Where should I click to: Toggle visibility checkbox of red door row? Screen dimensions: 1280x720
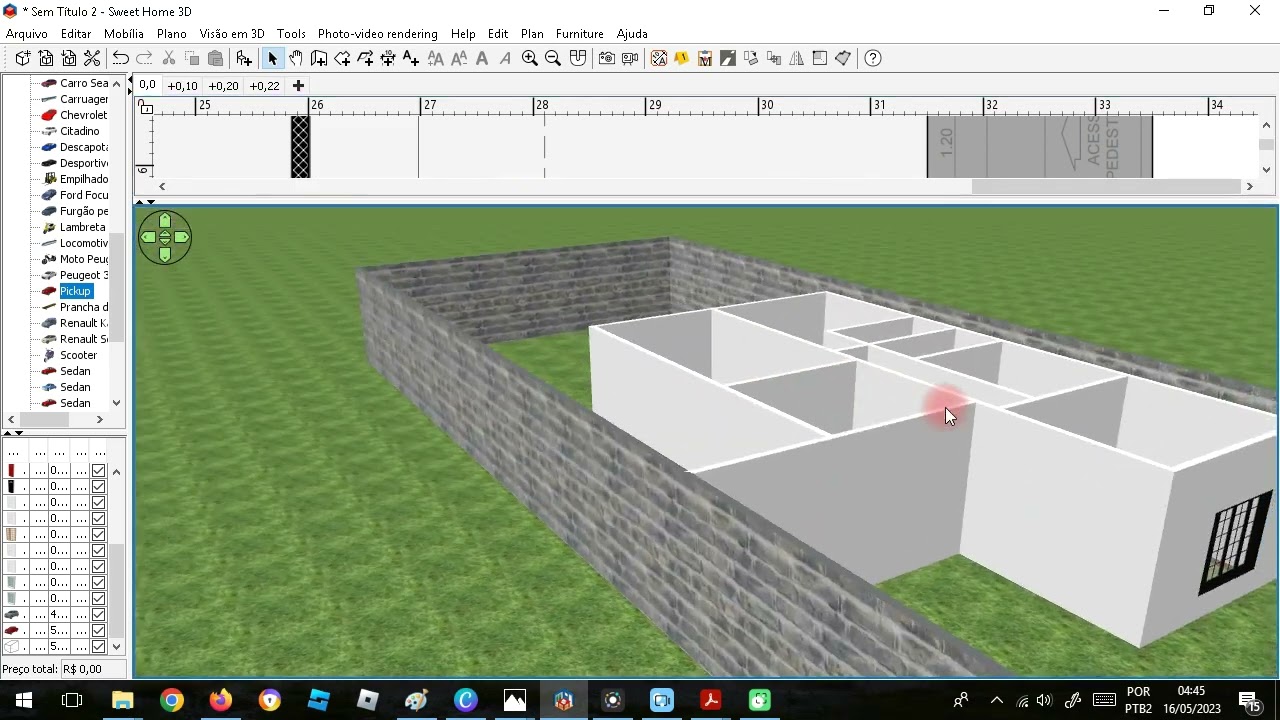pos(99,471)
